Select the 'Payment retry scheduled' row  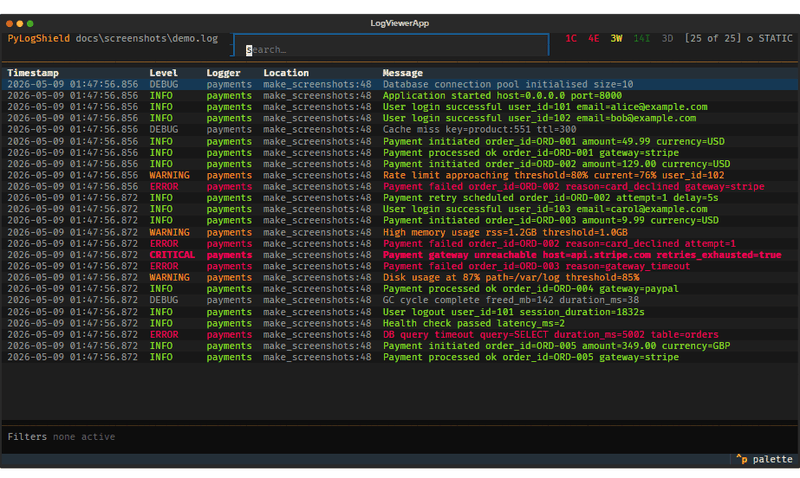pyautogui.click(x=400, y=198)
